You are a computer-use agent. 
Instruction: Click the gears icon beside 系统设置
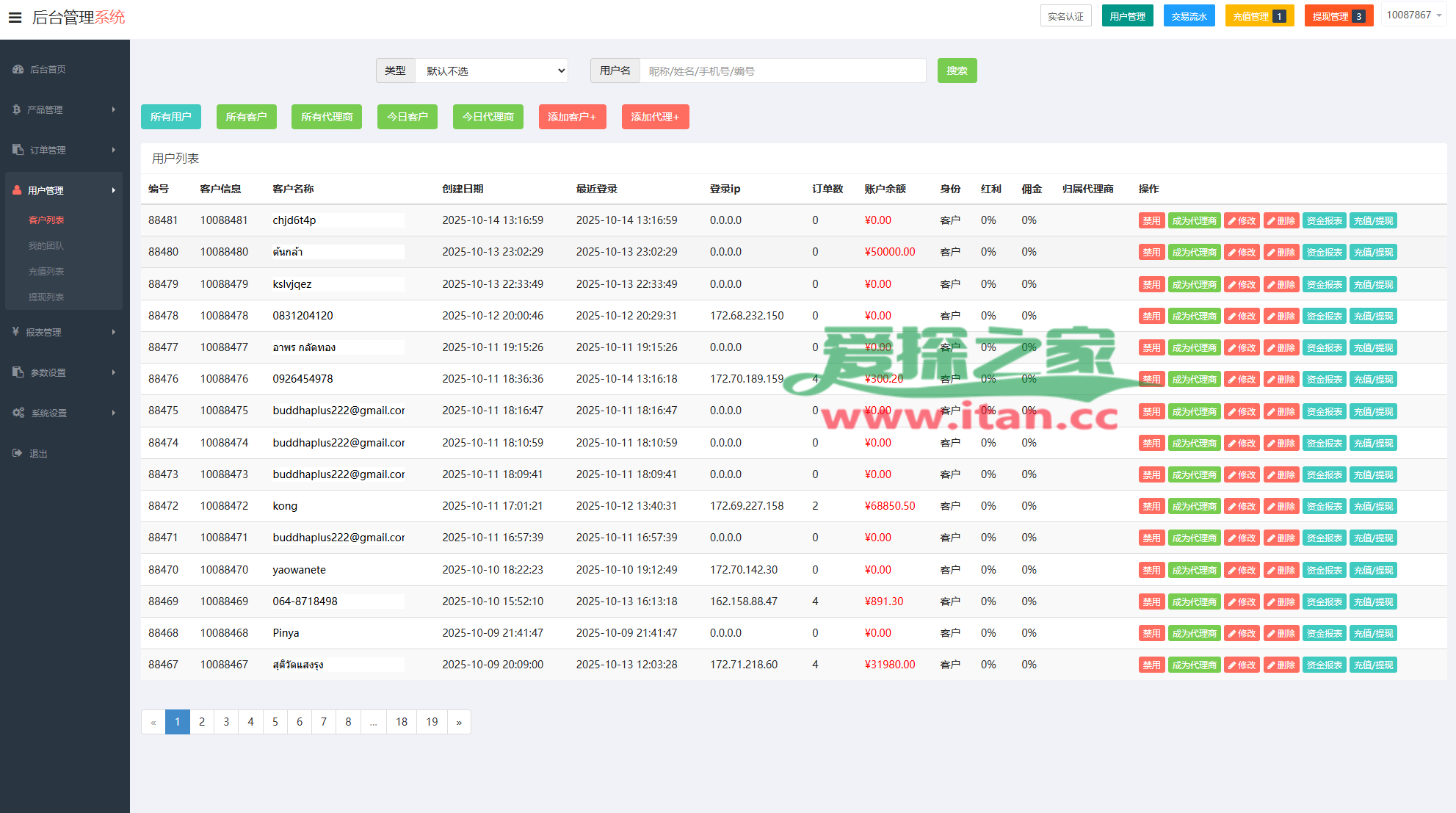coord(18,413)
